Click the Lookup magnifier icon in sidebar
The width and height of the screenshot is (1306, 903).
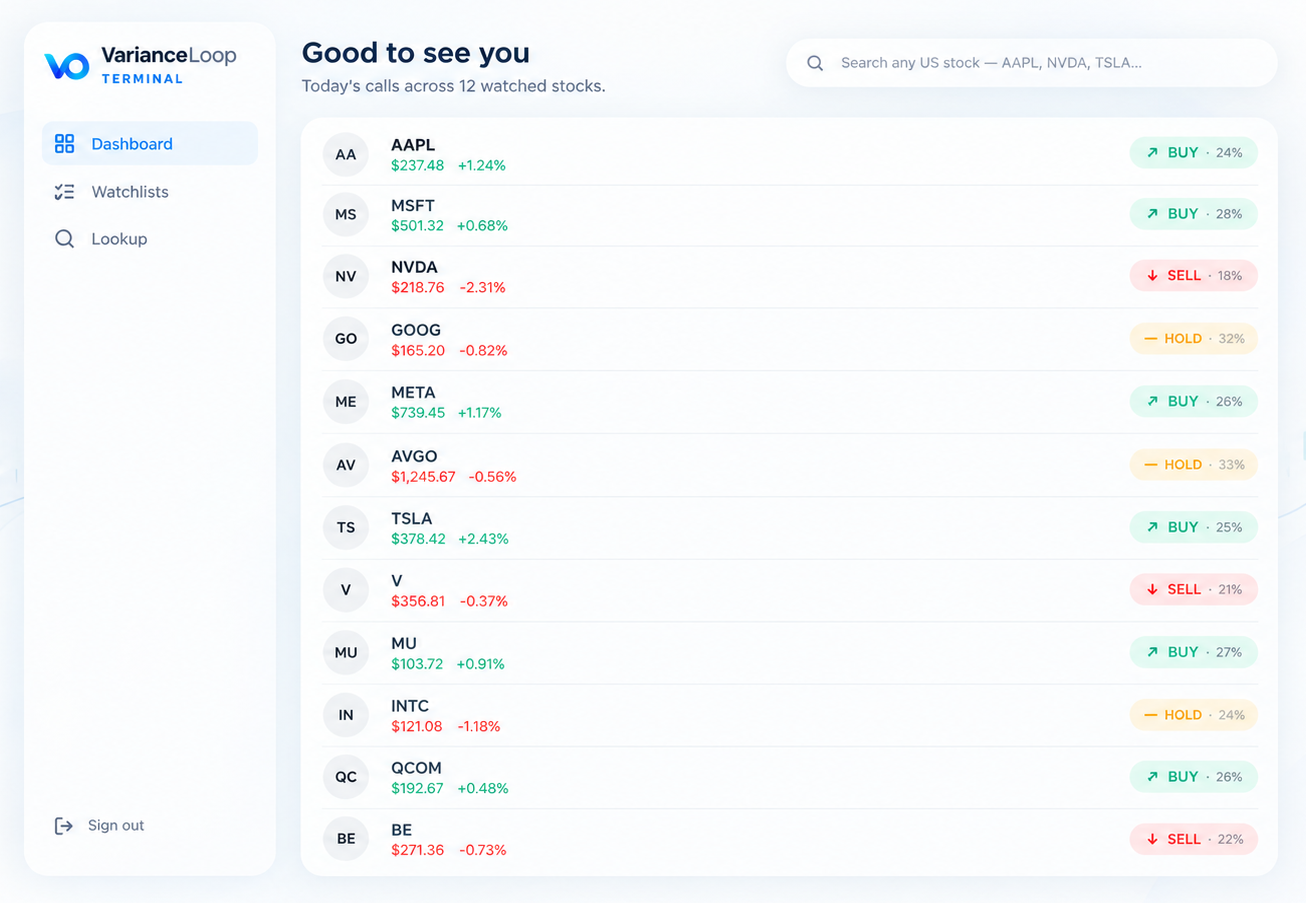tap(65, 239)
